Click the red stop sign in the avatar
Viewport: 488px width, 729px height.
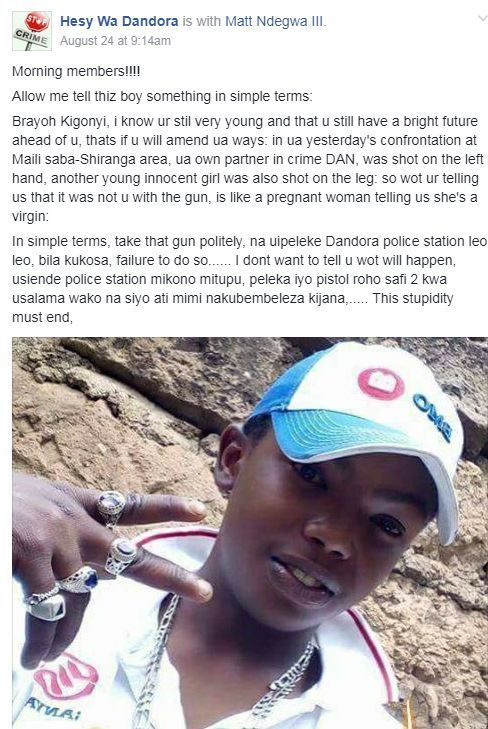click(37, 22)
